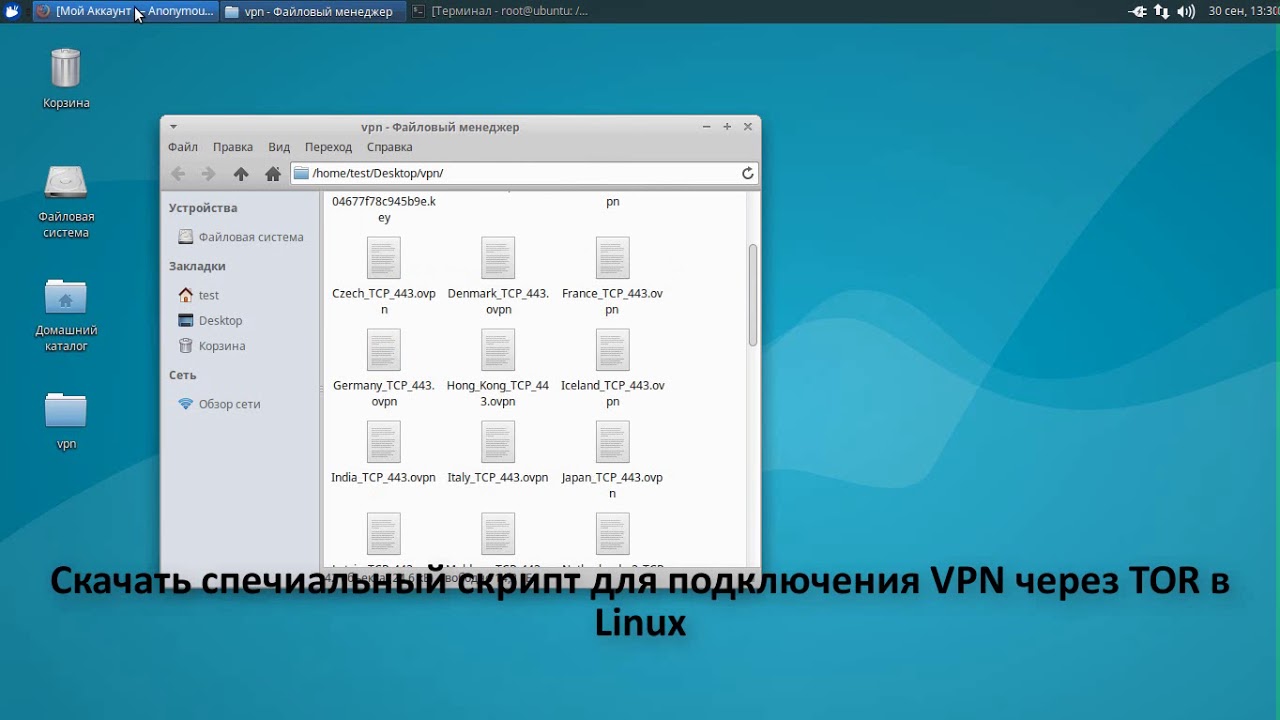Click the volume icon in system tray
The width and height of the screenshot is (1280, 720).
point(1186,11)
